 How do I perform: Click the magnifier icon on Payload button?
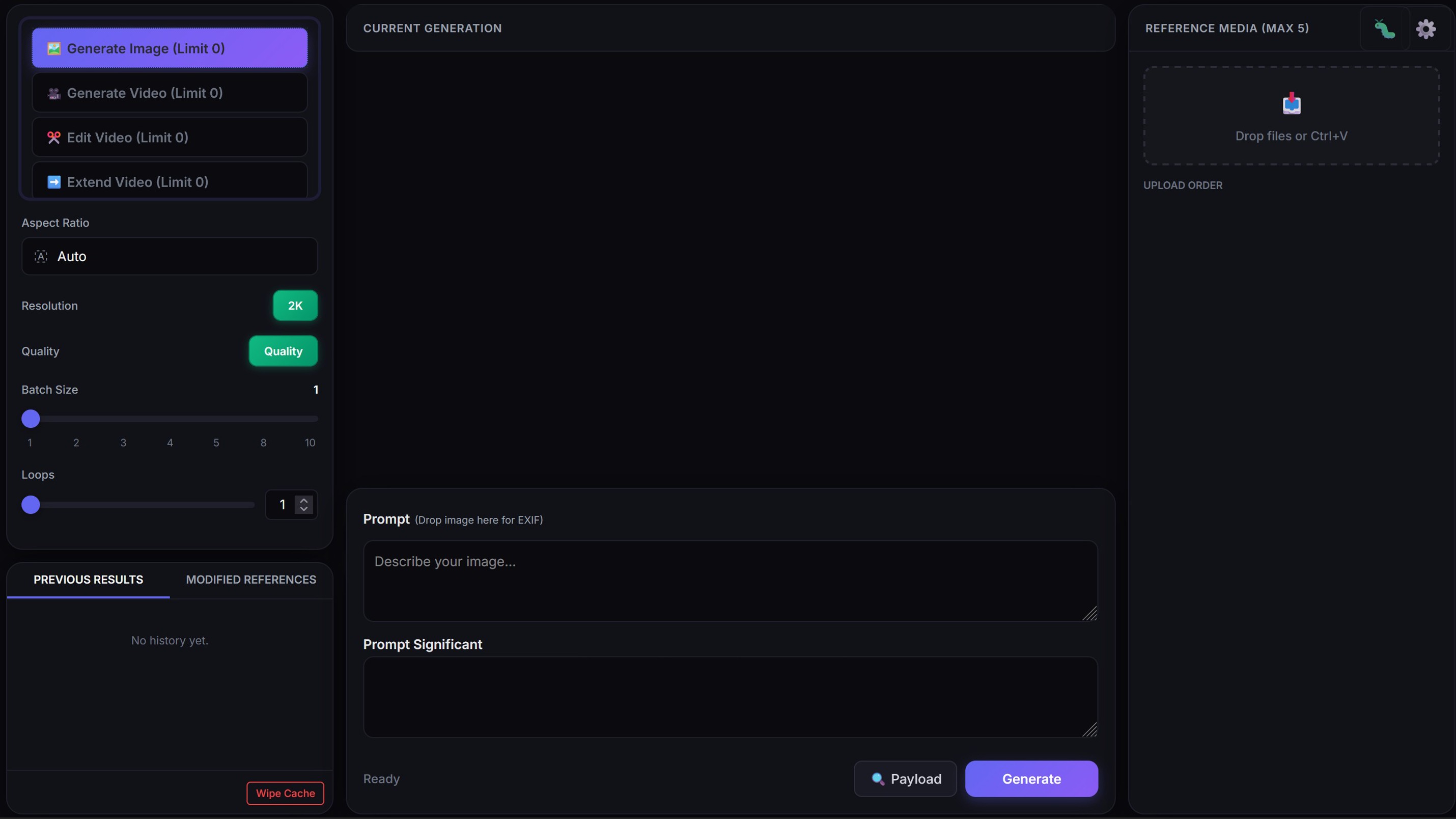click(x=878, y=779)
